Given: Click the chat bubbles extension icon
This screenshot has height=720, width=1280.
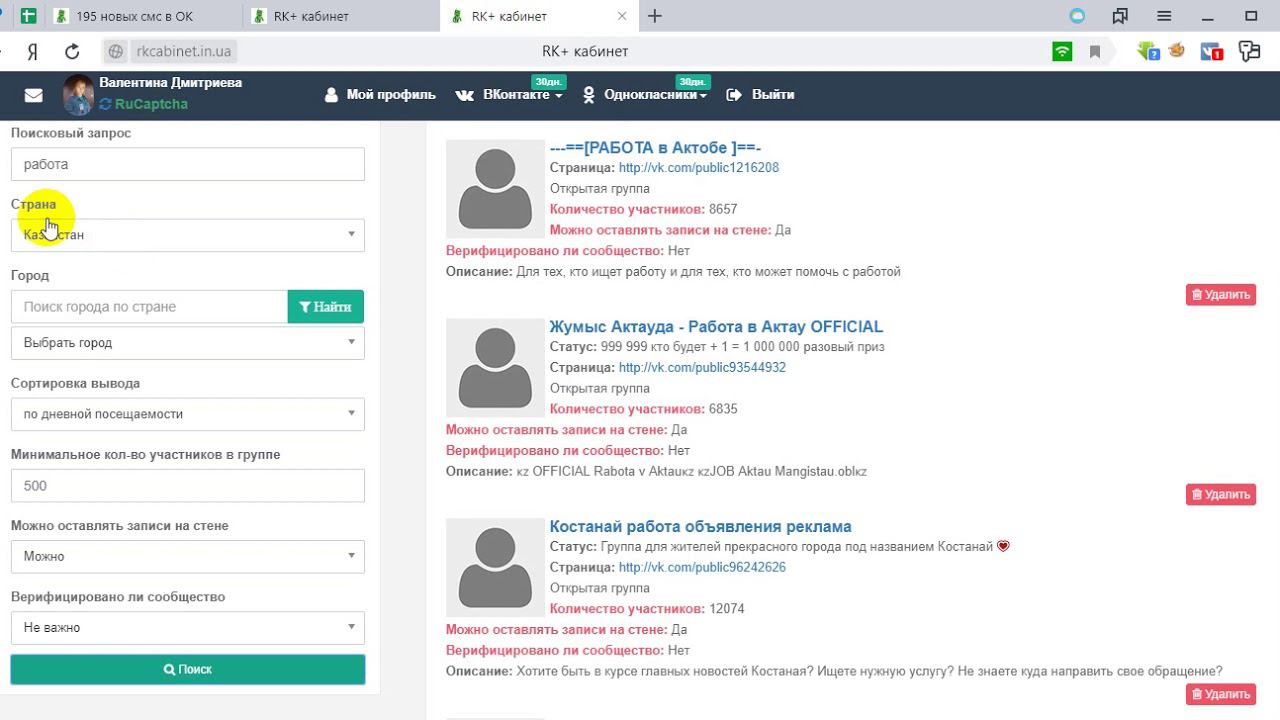Looking at the screenshot, I should click(x=1248, y=52).
